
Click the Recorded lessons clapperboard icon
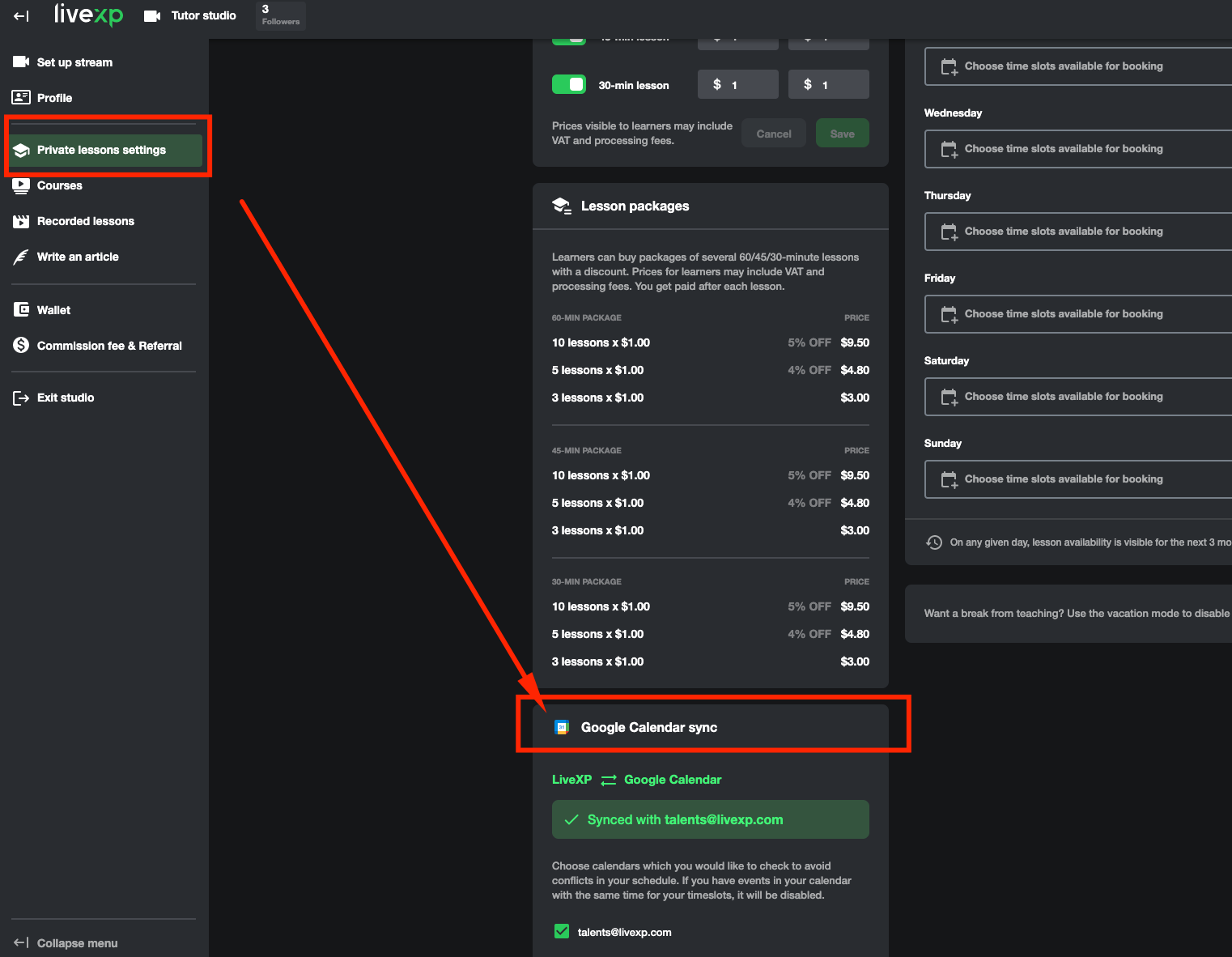tap(21, 221)
